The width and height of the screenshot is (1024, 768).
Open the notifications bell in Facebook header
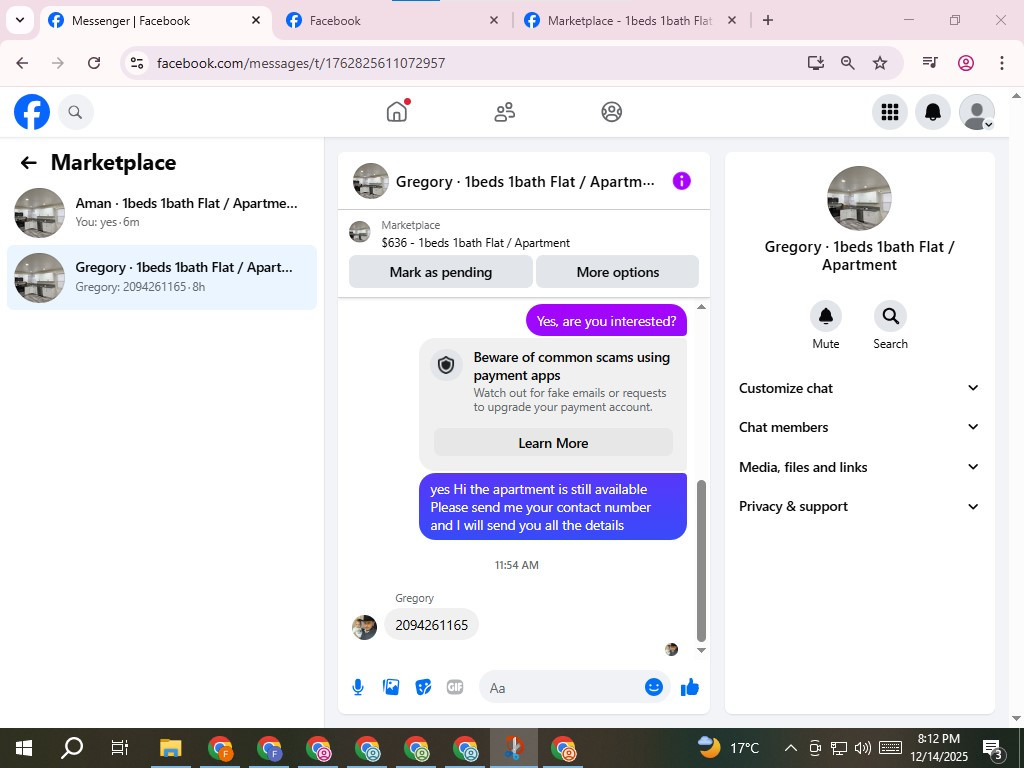[x=933, y=112]
